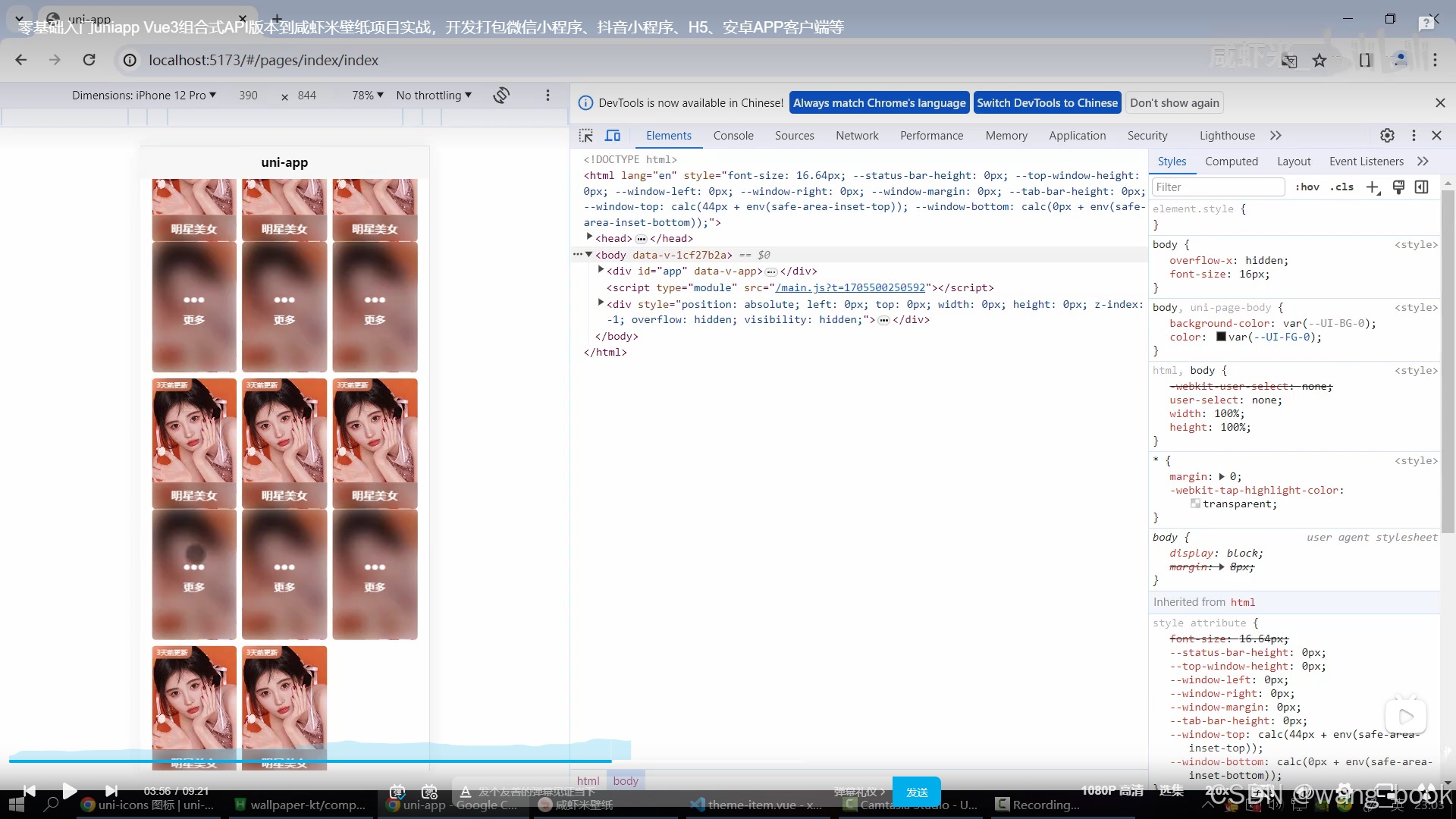Screen dimensions: 1456x819
Task: Open device toolbar more options menu
Action: click(548, 95)
